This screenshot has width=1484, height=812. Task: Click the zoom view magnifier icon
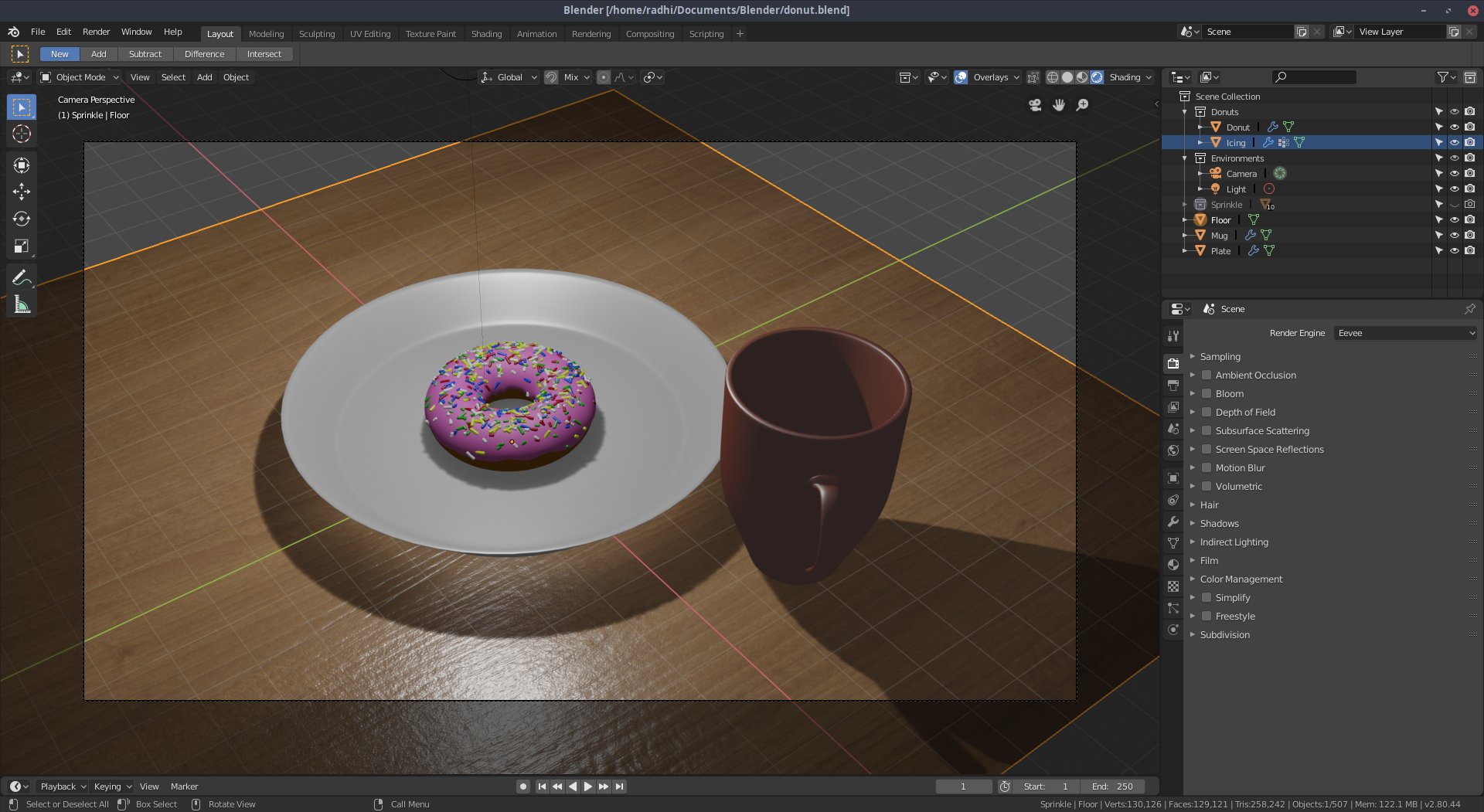click(x=1083, y=104)
